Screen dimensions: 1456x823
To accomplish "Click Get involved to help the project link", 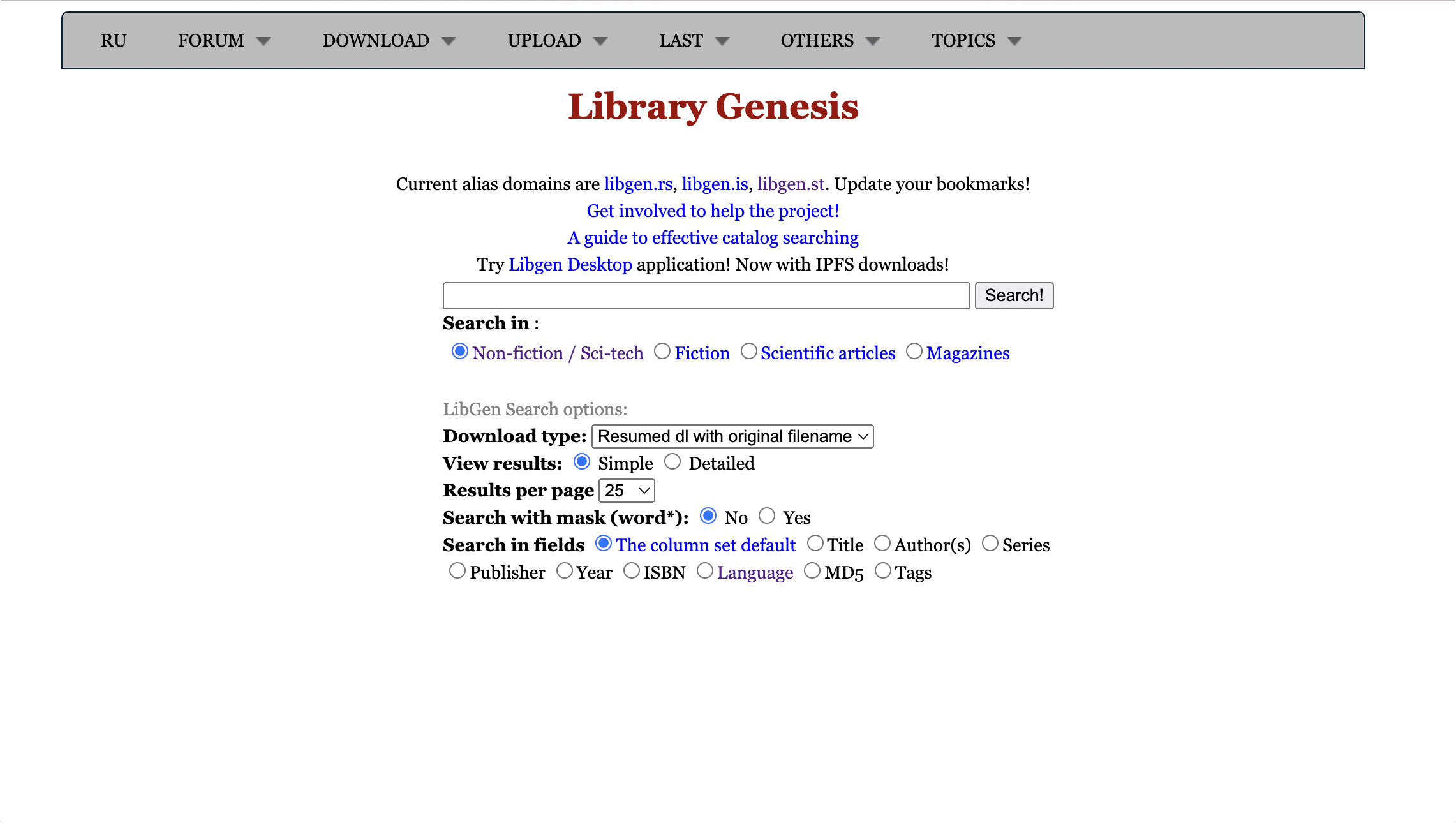I will pos(713,211).
